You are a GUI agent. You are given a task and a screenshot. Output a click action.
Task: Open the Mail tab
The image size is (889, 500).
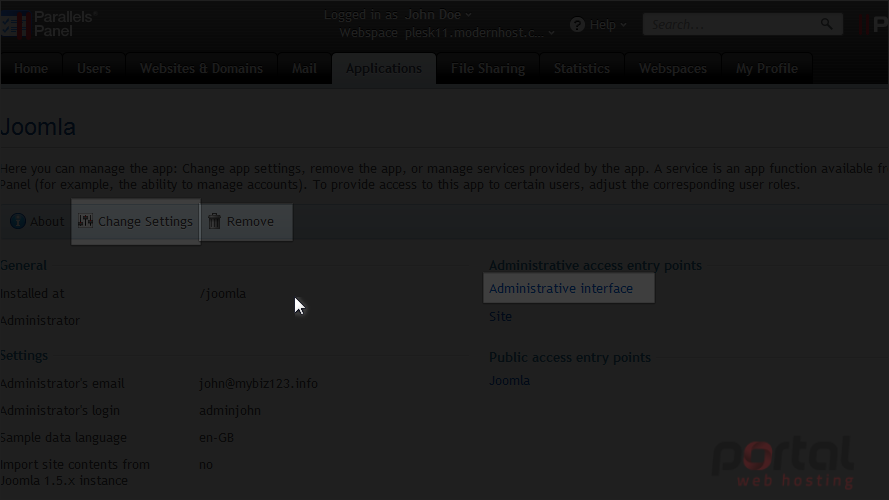[x=304, y=69]
